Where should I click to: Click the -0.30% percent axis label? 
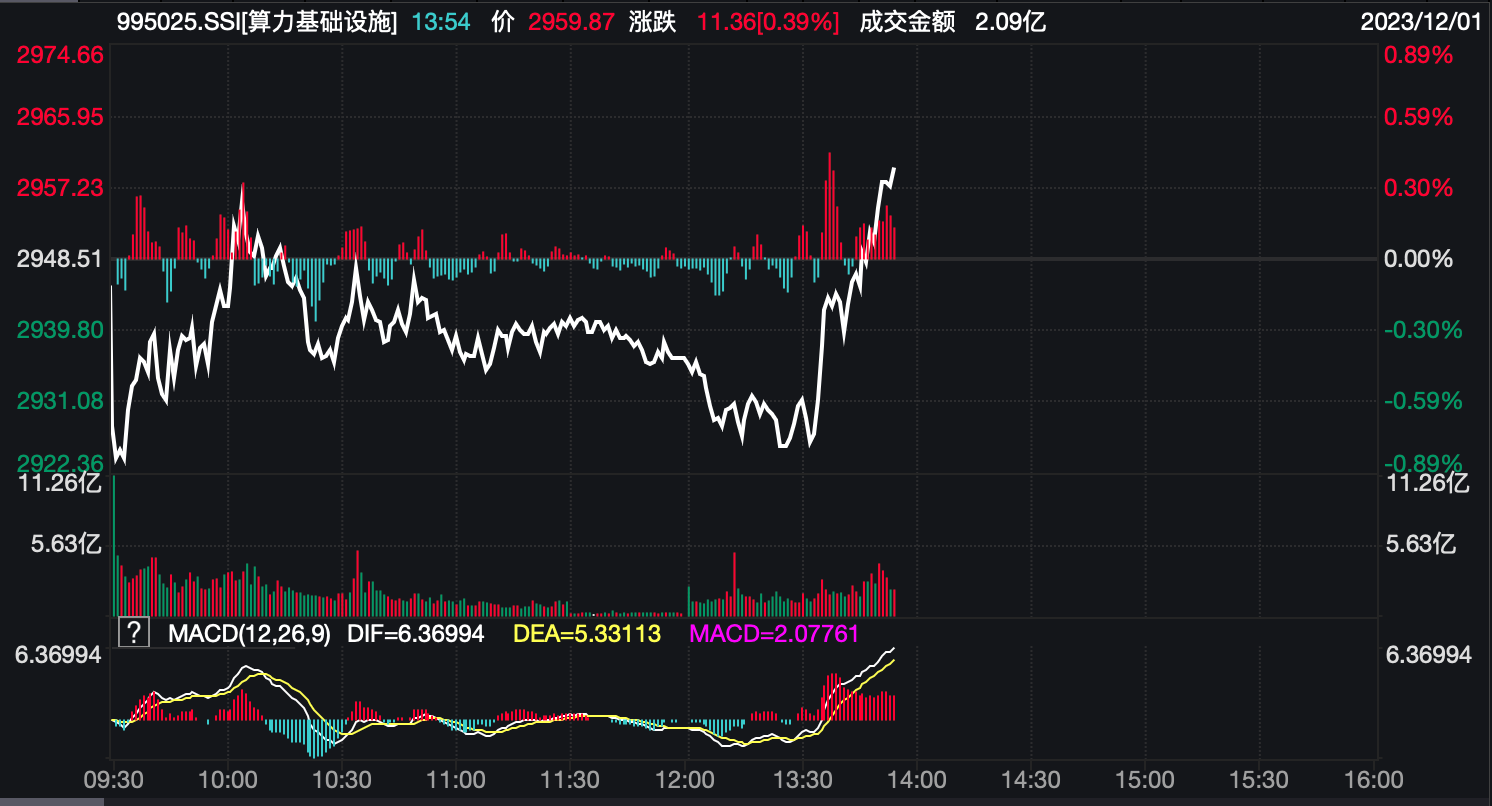coord(1422,330)
